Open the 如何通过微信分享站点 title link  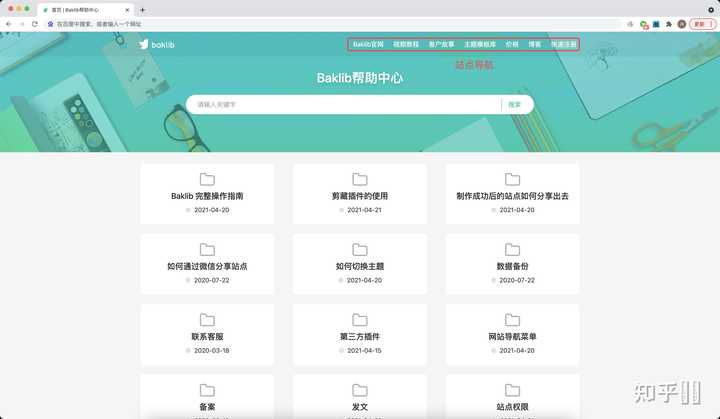tap(207, 266)
